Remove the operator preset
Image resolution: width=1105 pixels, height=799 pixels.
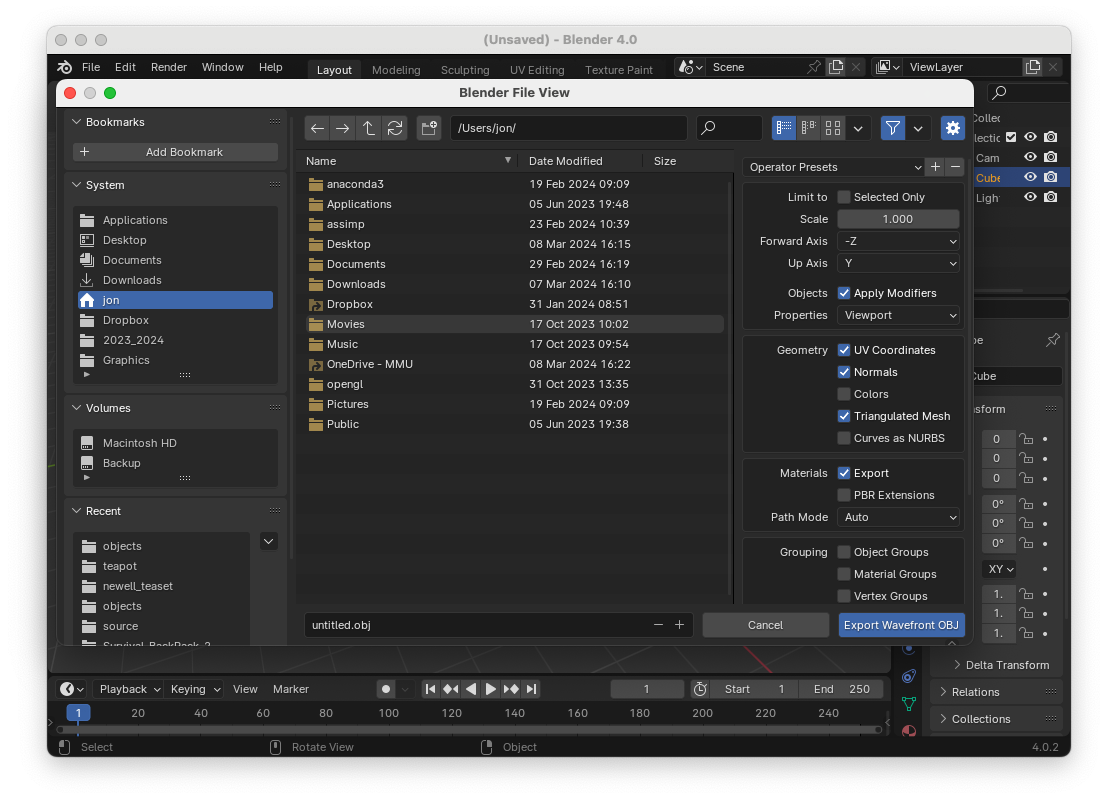pos(955,167)
